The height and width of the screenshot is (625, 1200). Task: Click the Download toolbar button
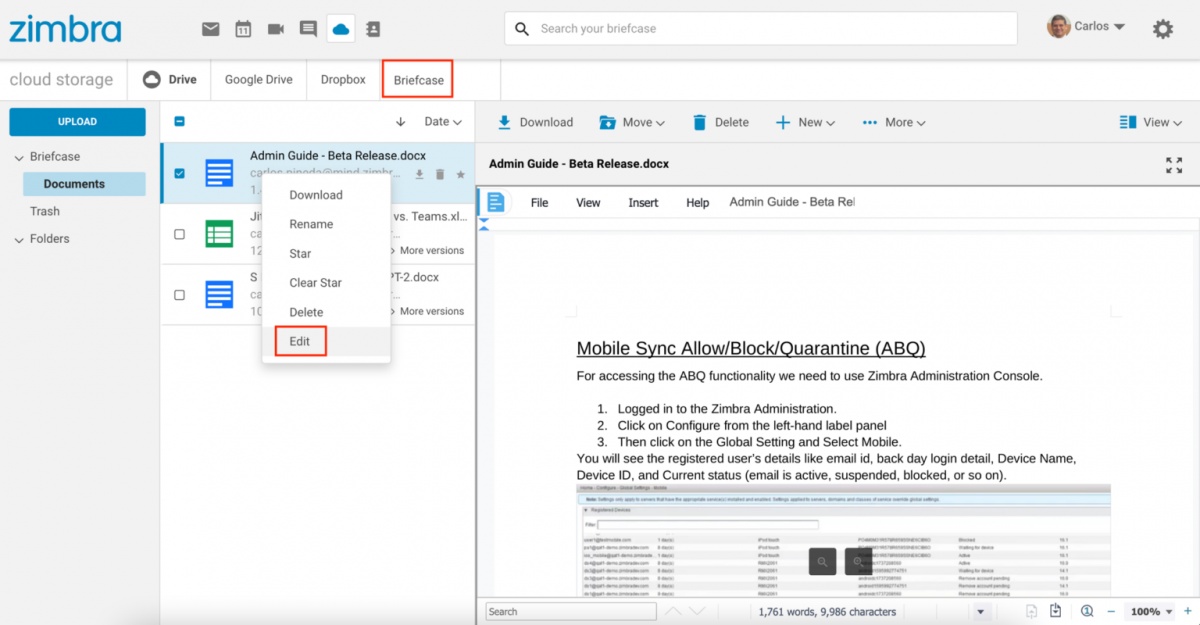tap(535, 122)
